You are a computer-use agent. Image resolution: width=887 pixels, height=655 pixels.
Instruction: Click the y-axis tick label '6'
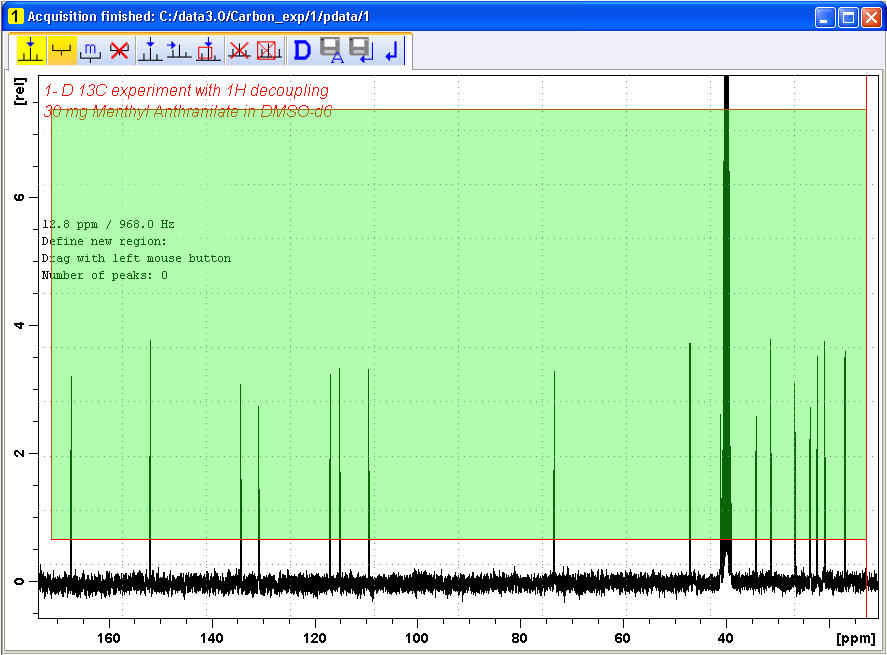pyautogui.click(x=20, y=197)
